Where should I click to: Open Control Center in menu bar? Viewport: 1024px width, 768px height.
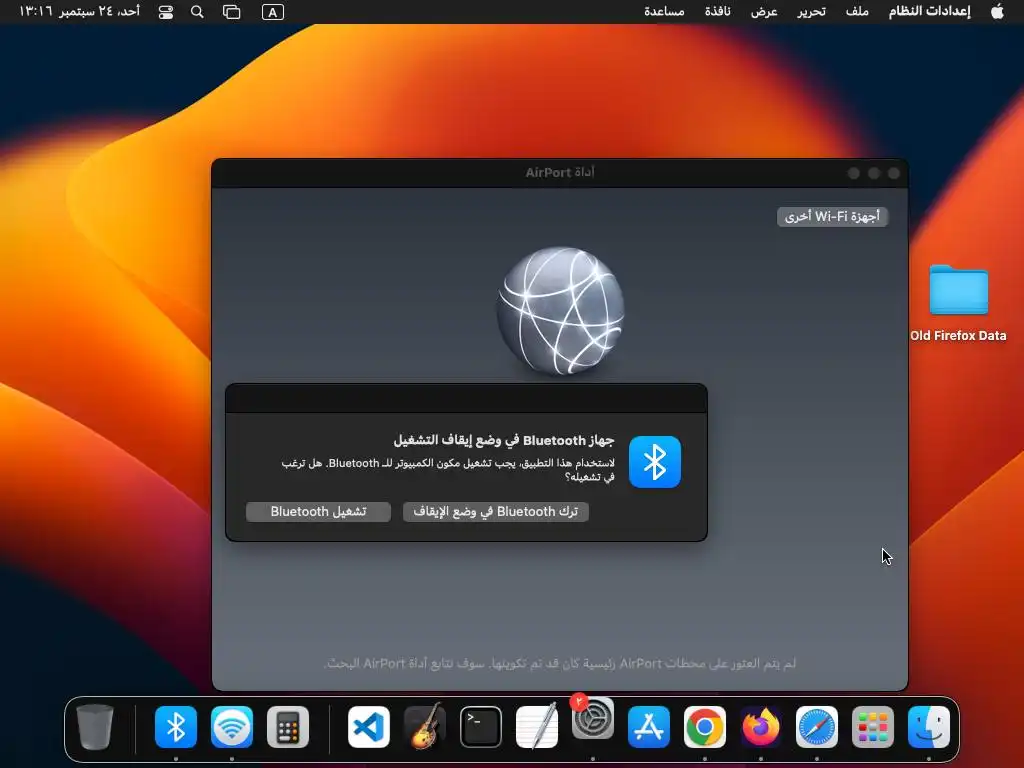coord(166,12)
